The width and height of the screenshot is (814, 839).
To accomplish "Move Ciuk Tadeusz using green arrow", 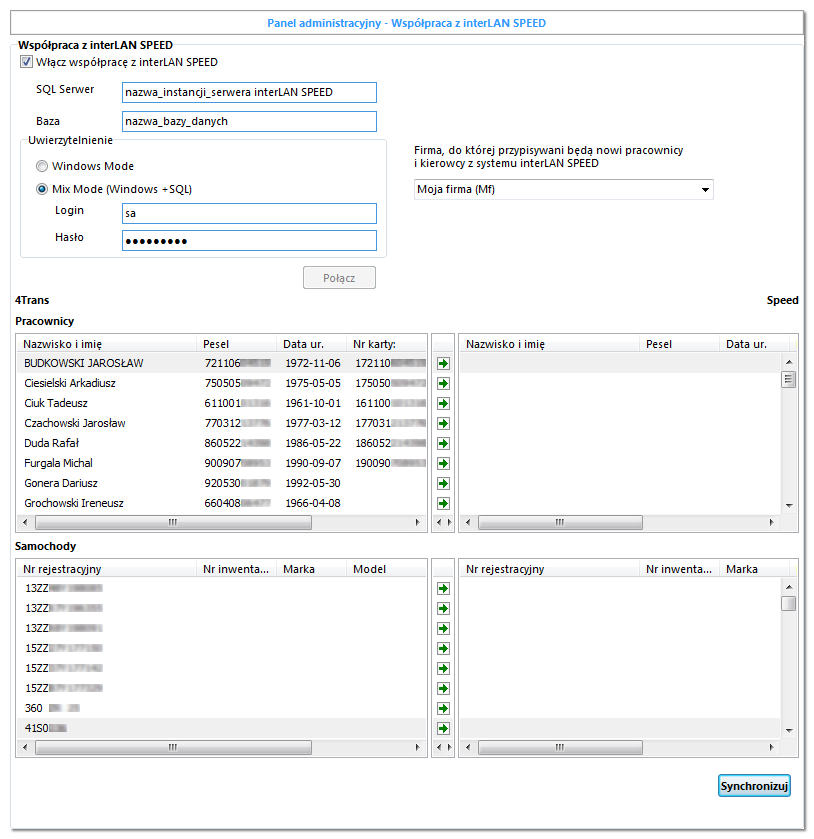I will coord(443,403).
